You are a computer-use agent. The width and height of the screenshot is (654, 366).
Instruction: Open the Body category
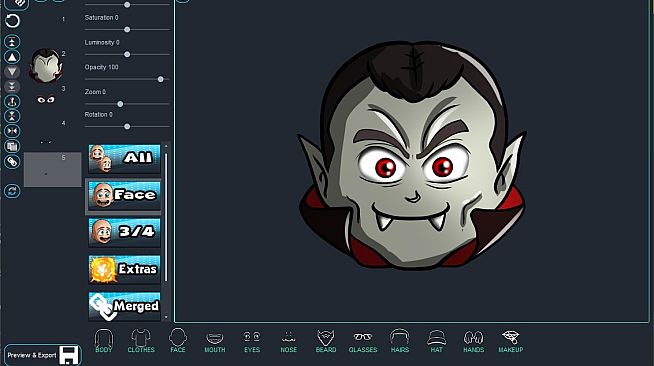point(104,341)
